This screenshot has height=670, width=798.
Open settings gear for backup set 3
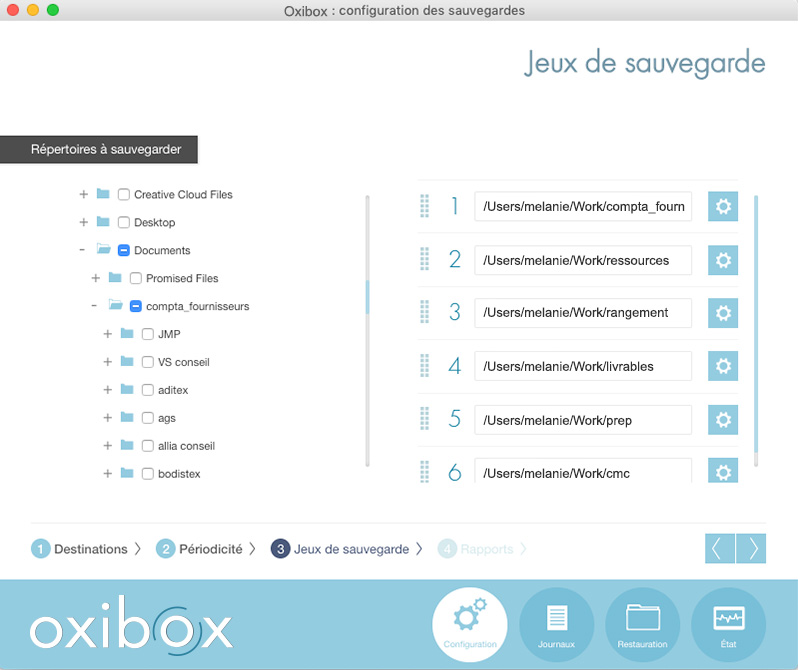(x=722, y=313)
